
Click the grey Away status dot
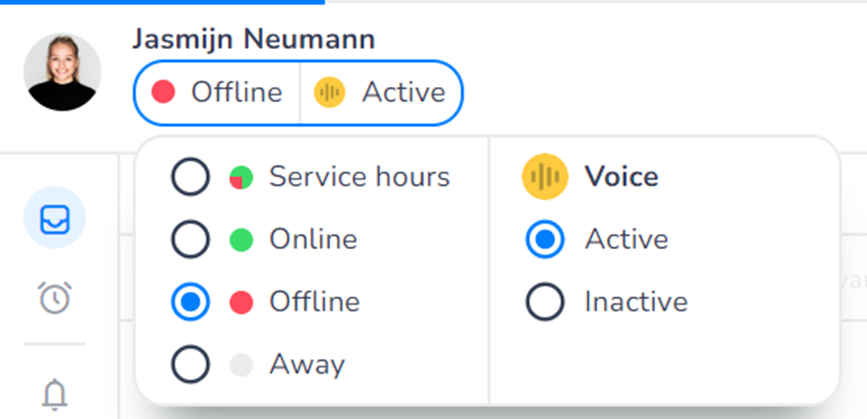click(241, 364)
